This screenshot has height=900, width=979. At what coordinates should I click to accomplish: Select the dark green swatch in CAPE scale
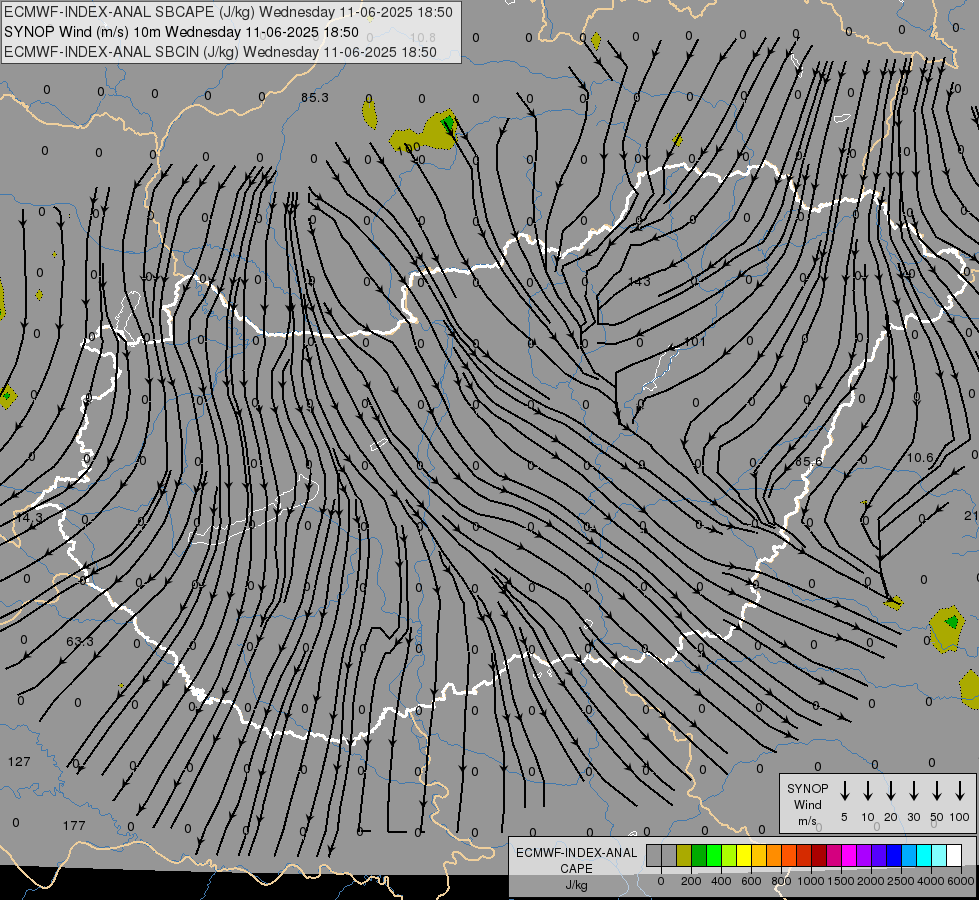pos(699,856)
